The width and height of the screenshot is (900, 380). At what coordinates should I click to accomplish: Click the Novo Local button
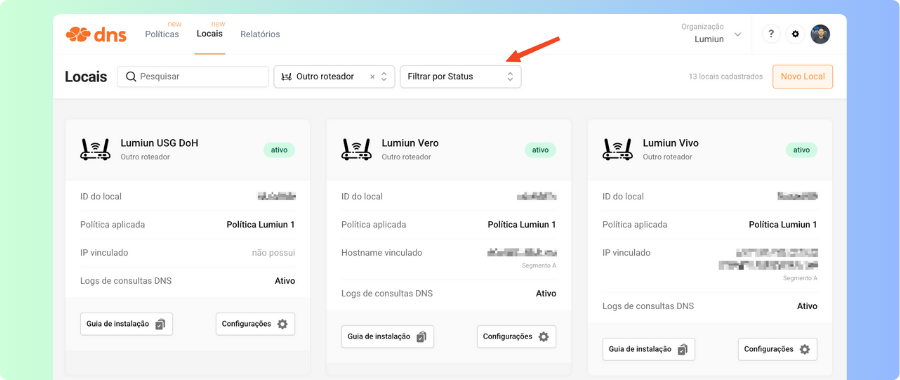pyautogui.click(x=802, y=76)
